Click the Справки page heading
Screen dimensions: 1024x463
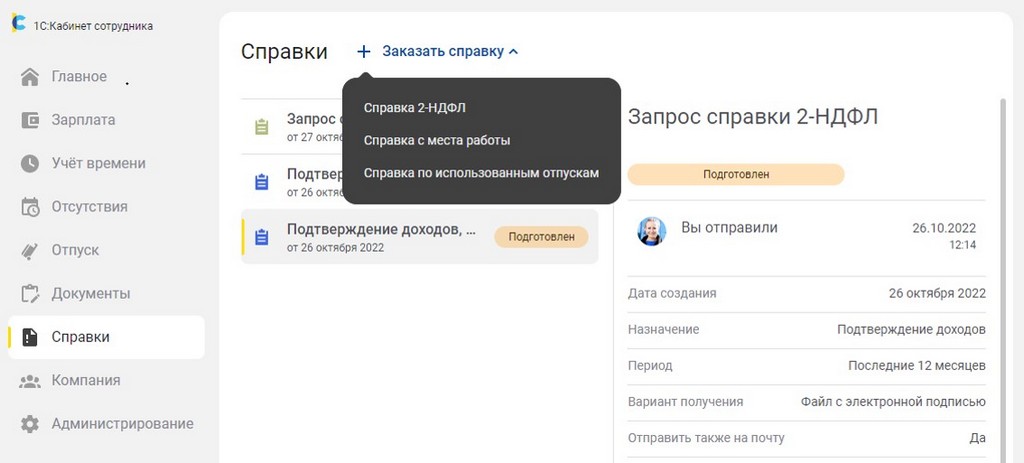click(284, 52)
